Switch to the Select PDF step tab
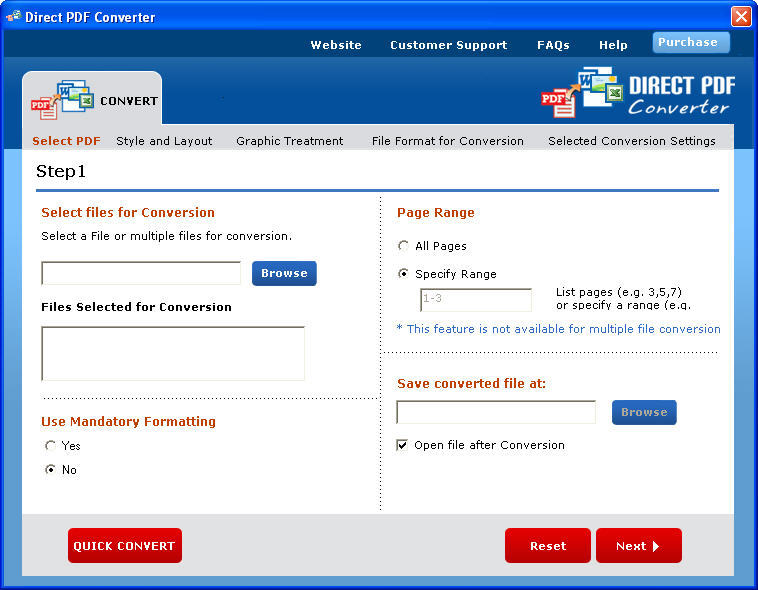The width and height of the screenshot is (758, 590). pos(66,141)
